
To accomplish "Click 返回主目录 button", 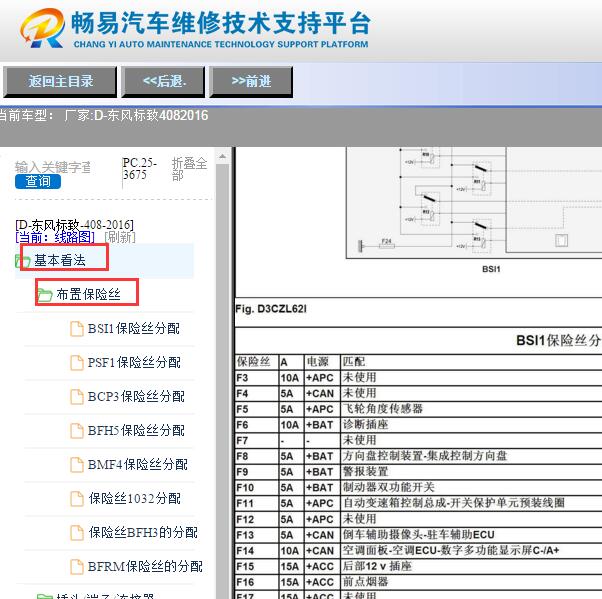I will (x=60, y=81).
